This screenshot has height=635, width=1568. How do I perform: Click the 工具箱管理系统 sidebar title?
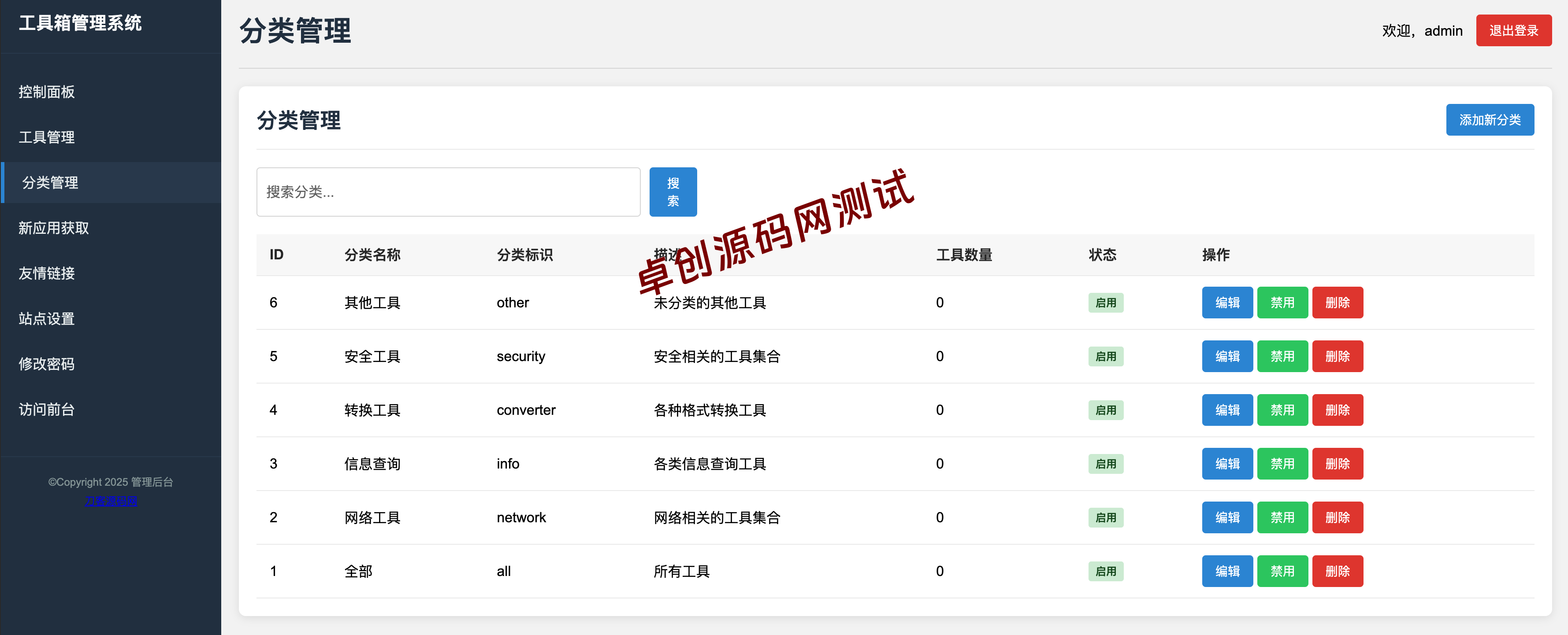tap(80, 23)
